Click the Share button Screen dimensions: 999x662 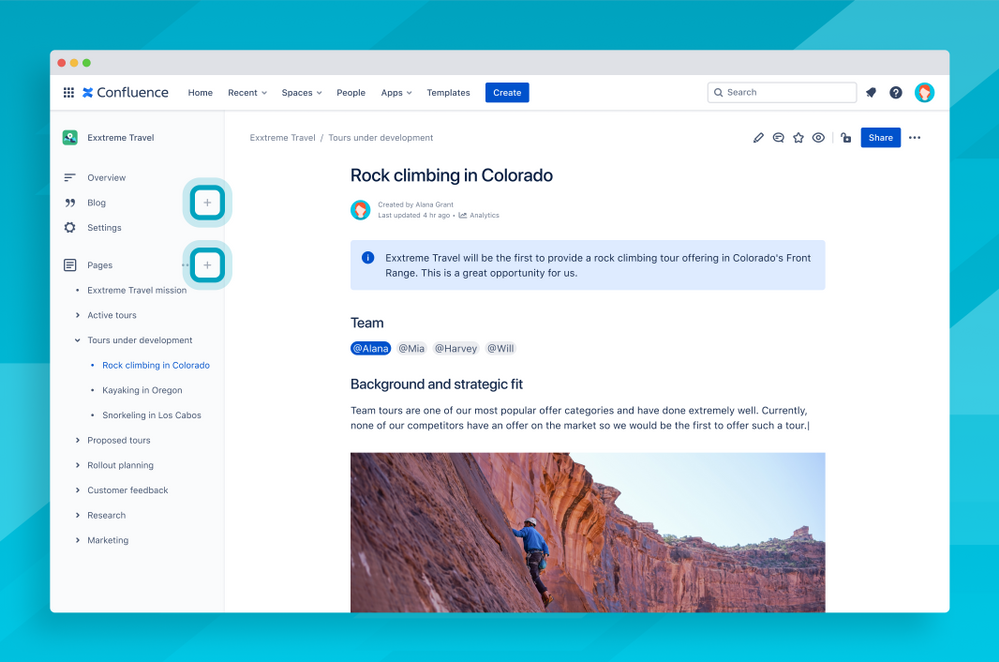pyautogui.click(x=880, y=138)
